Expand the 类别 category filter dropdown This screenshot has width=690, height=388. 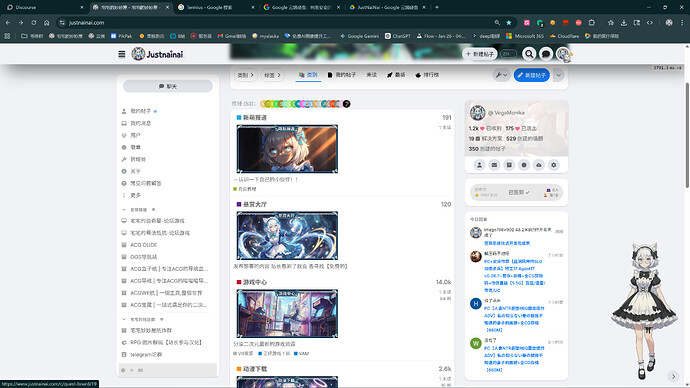246,75
